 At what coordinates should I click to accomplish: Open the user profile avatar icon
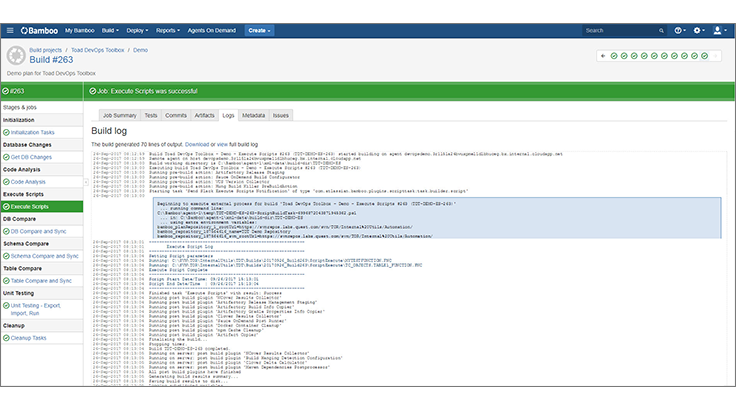click(719, 30)
